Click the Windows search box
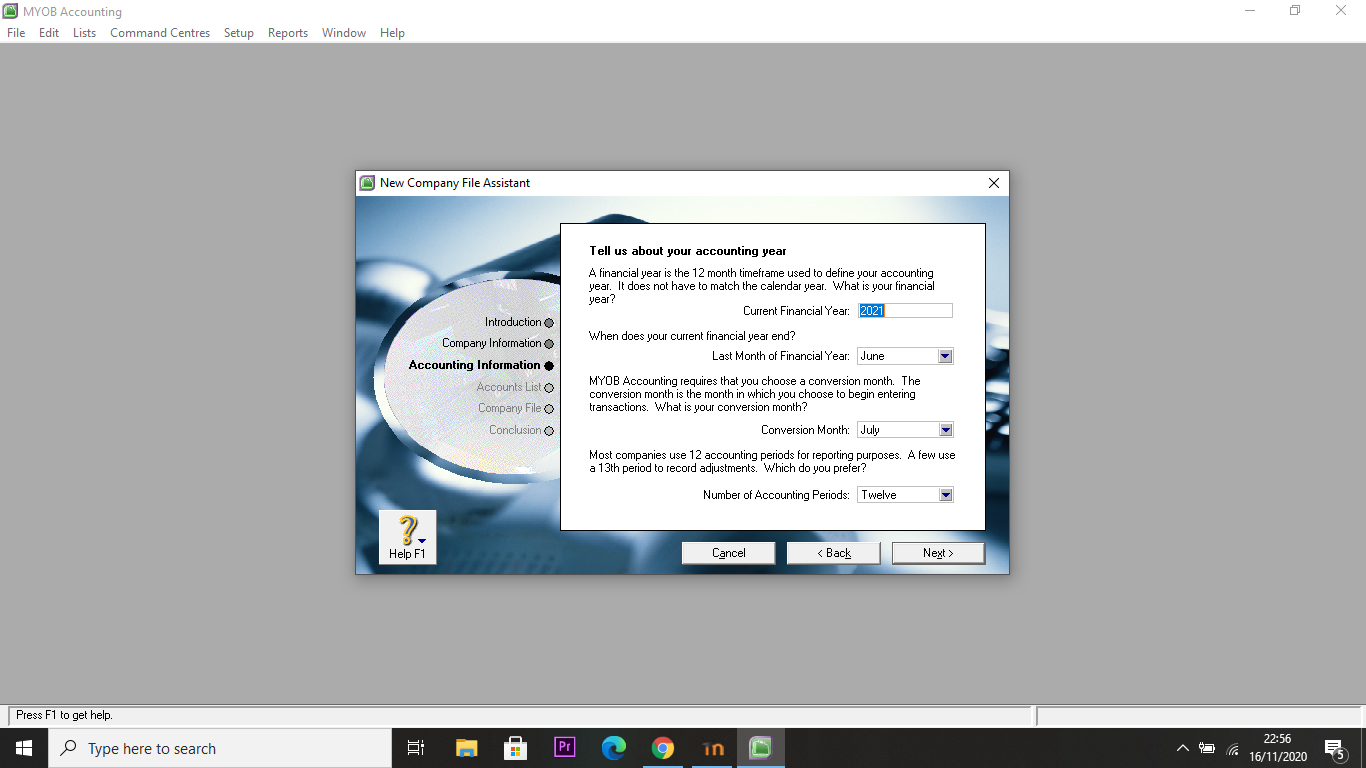This screenshot has width=1366, height=768. click(220, 748)
